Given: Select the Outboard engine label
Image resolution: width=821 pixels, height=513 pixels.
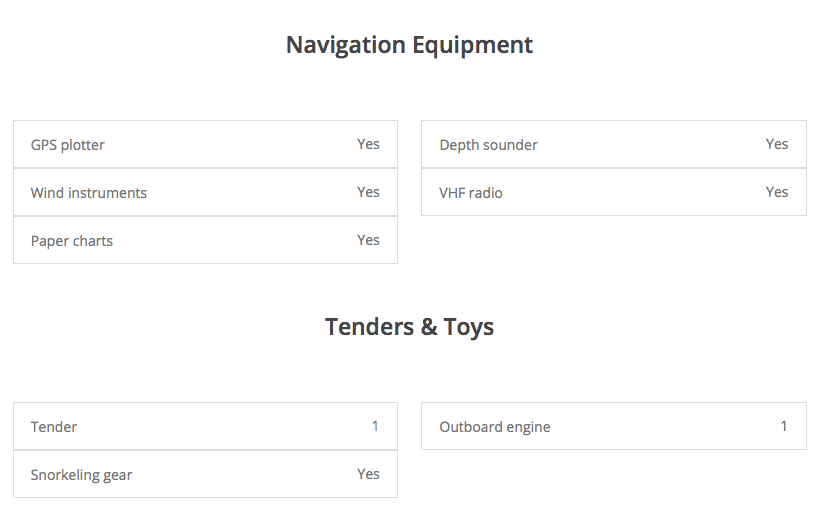Looking at the screenshot, I should coord(495,427).
